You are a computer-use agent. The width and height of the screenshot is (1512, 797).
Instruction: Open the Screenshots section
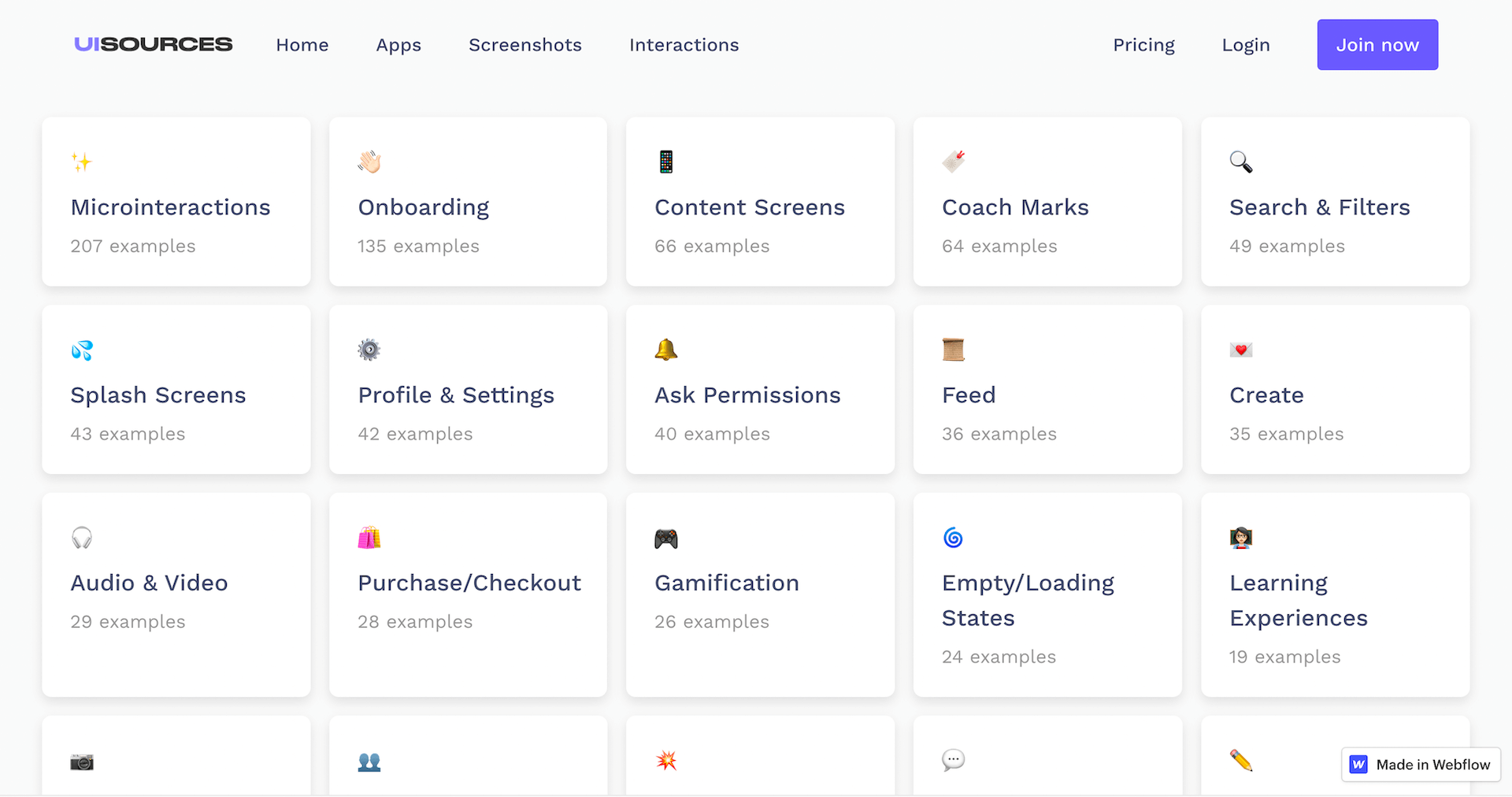click(x=524, y=45)
